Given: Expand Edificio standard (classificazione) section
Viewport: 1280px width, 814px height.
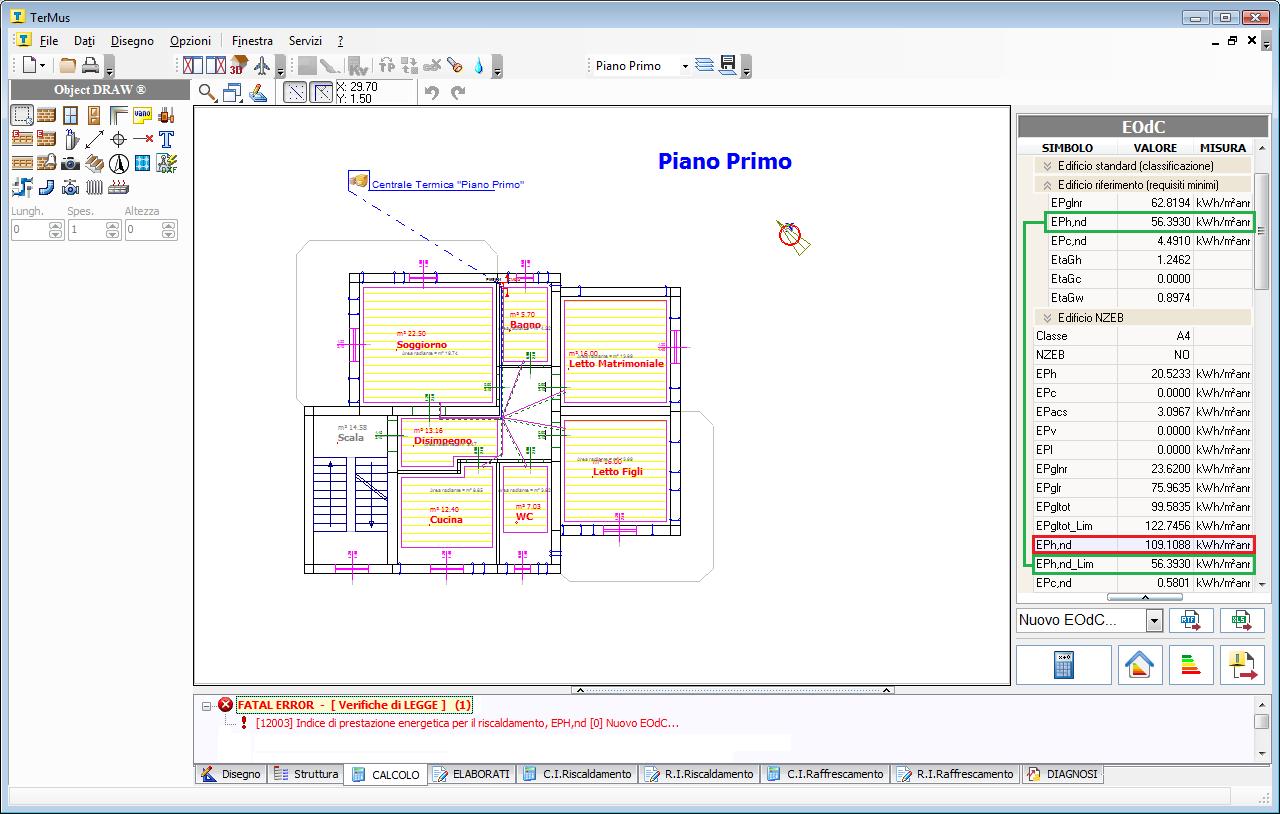Looking at the screenshot, I should coord(1047,166).
